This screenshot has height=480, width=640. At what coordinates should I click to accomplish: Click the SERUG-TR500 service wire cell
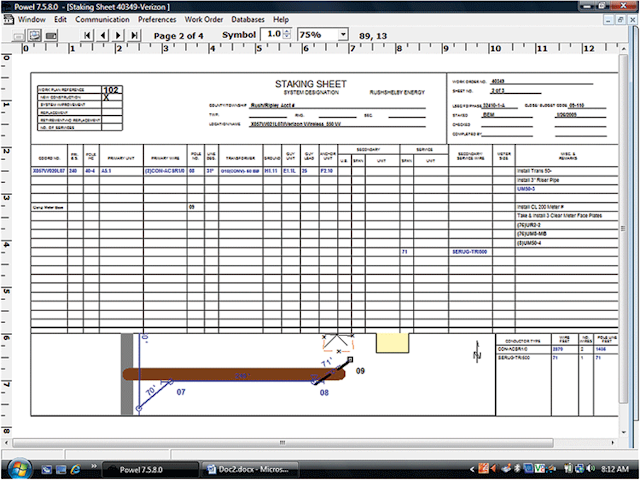click(469, 251)
